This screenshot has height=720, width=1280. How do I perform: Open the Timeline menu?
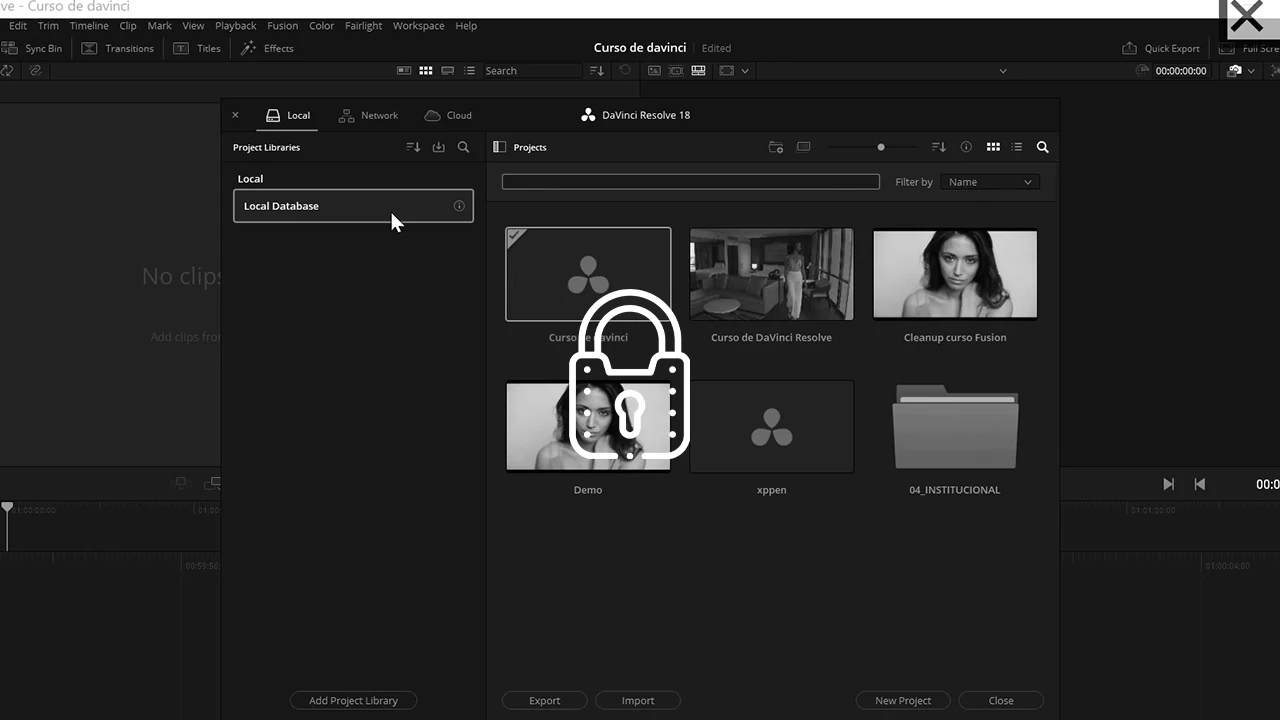tap(89, 26)
